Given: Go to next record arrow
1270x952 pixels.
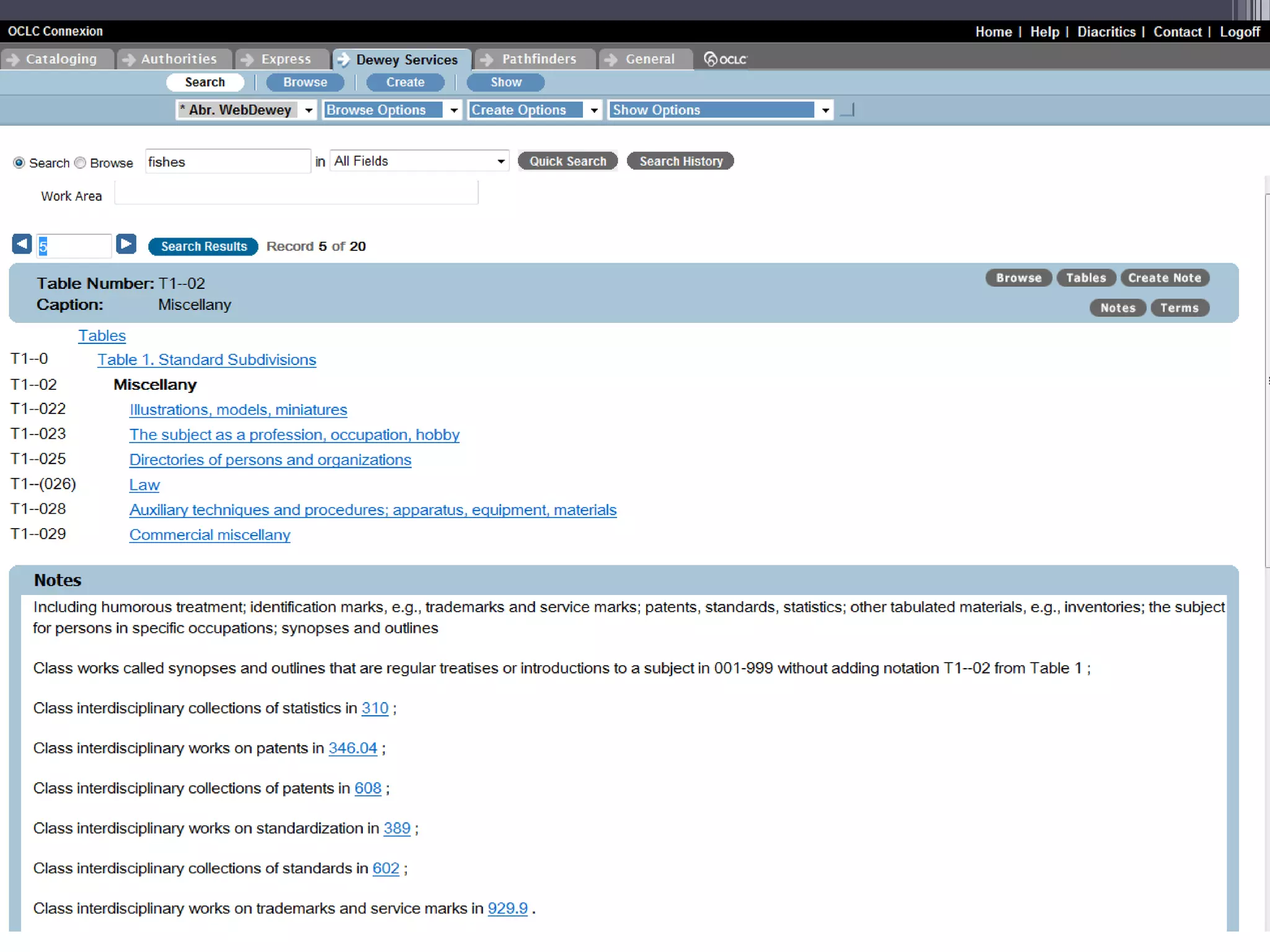Looking at the screenshot, I should click(126, 244).
